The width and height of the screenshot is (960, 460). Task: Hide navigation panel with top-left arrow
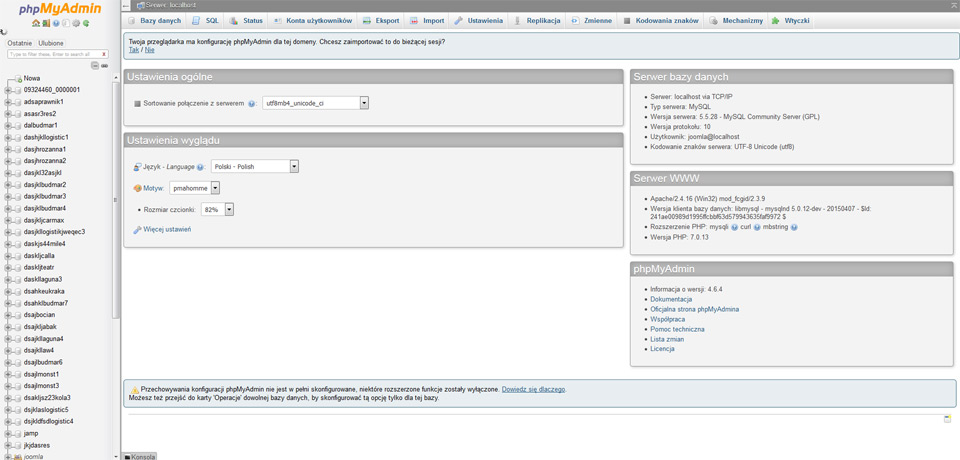[126, 5]
